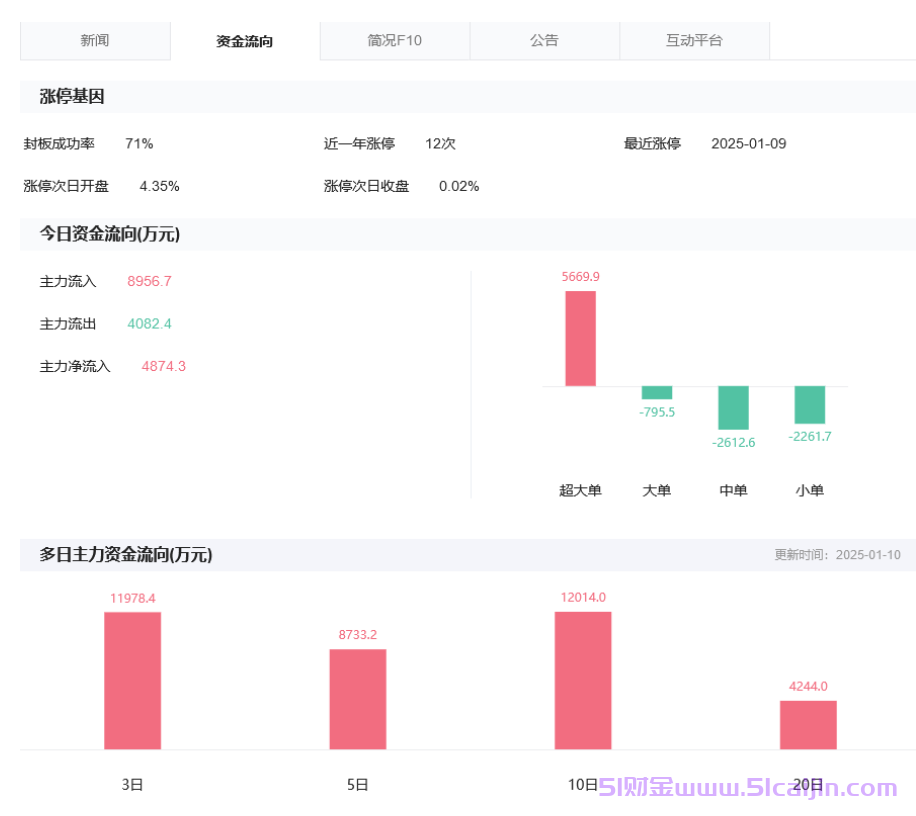Click the 20日 red bar

(x=809, y=725)
